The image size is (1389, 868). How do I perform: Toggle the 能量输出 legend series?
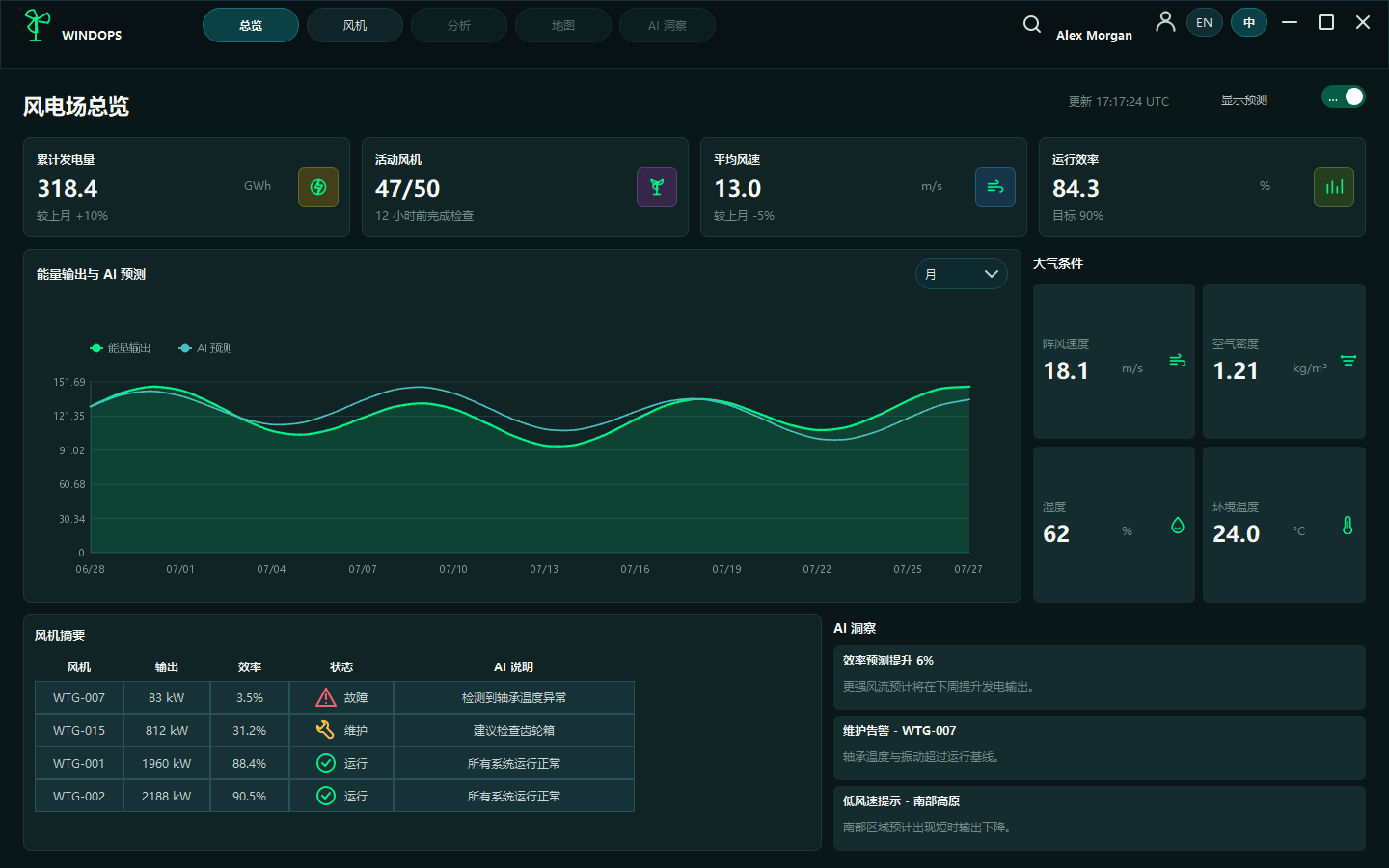coord(121,348)
